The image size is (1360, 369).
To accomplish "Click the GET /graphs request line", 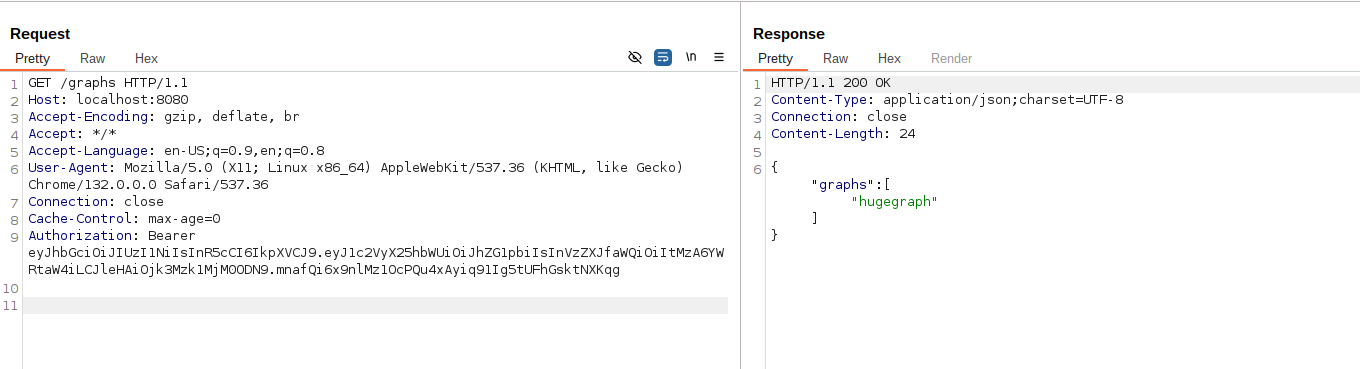I will pyautogui.click(x=108, y=83).
